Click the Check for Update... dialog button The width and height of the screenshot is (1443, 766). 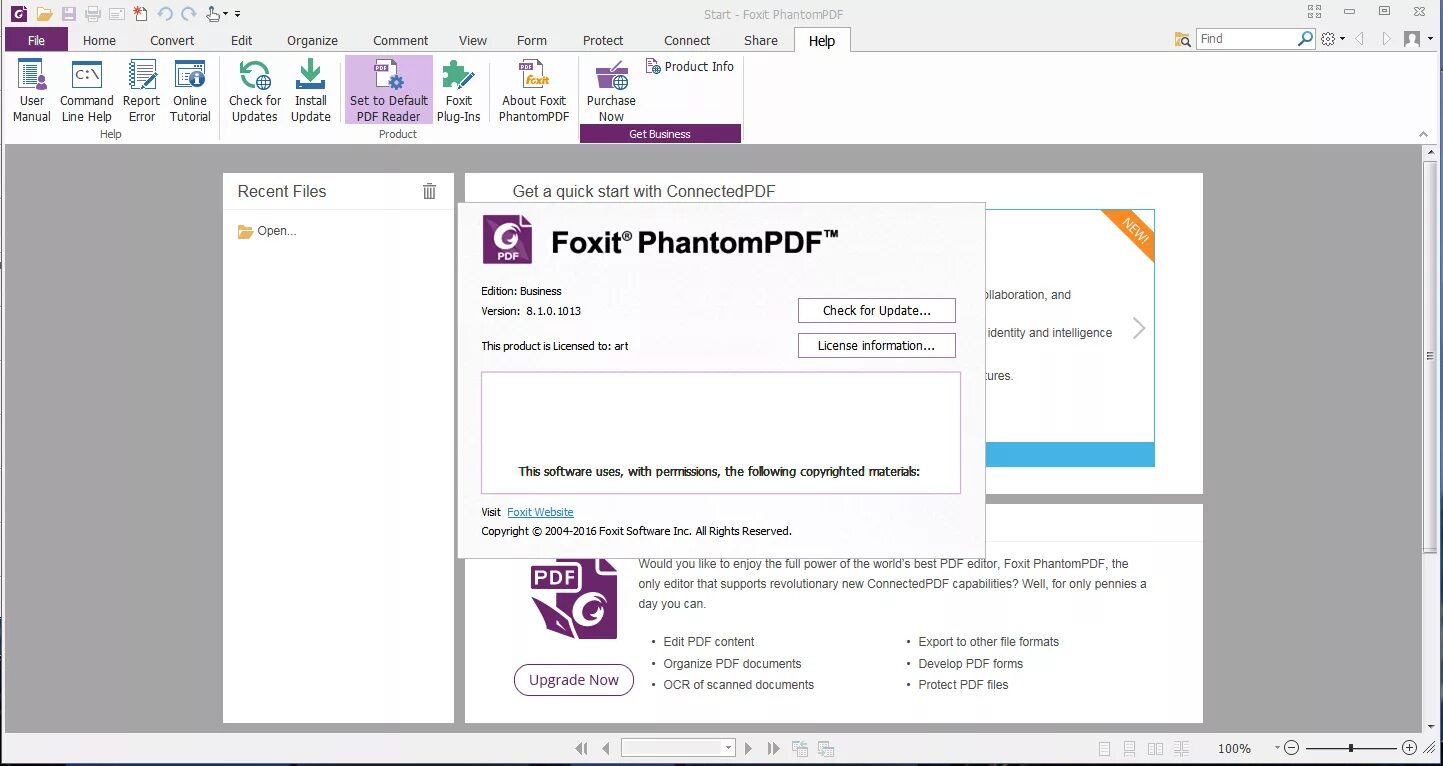(876, 310)
